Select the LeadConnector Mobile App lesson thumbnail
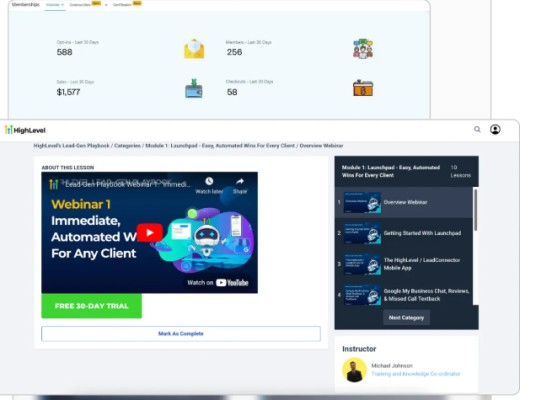 pyautogui.click(x=362, y=264)
